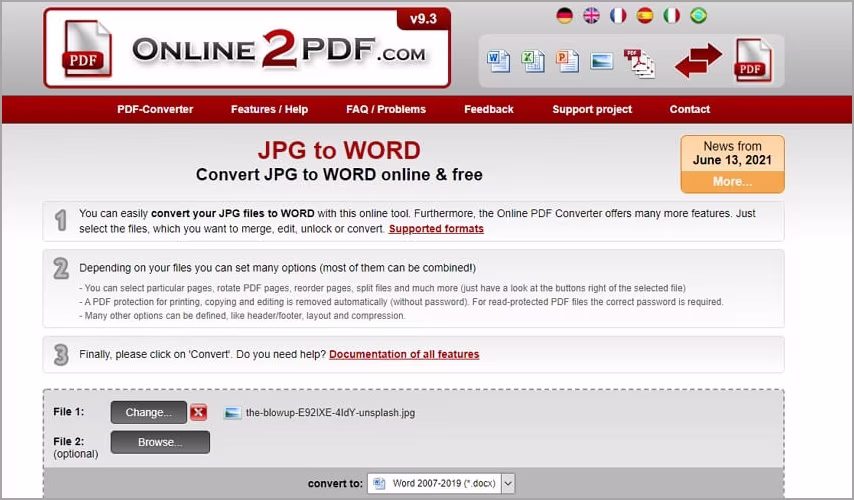Screen dimensions: 854x500
Task: Click the Word document format icon
Action: [498, 61]
